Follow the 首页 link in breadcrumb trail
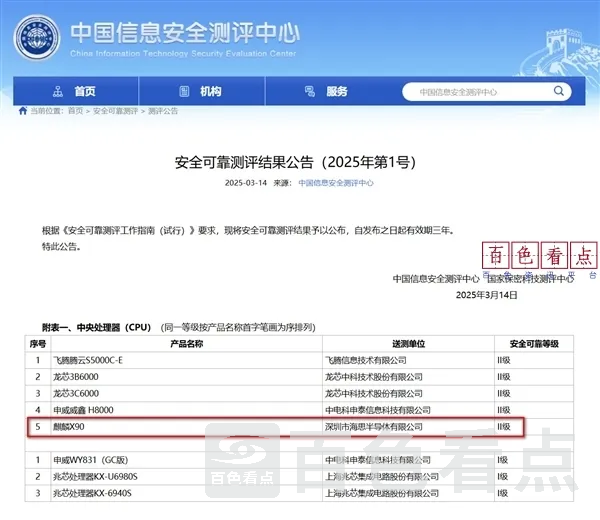Viewport: 600px width, 520px height. point(75,111)
